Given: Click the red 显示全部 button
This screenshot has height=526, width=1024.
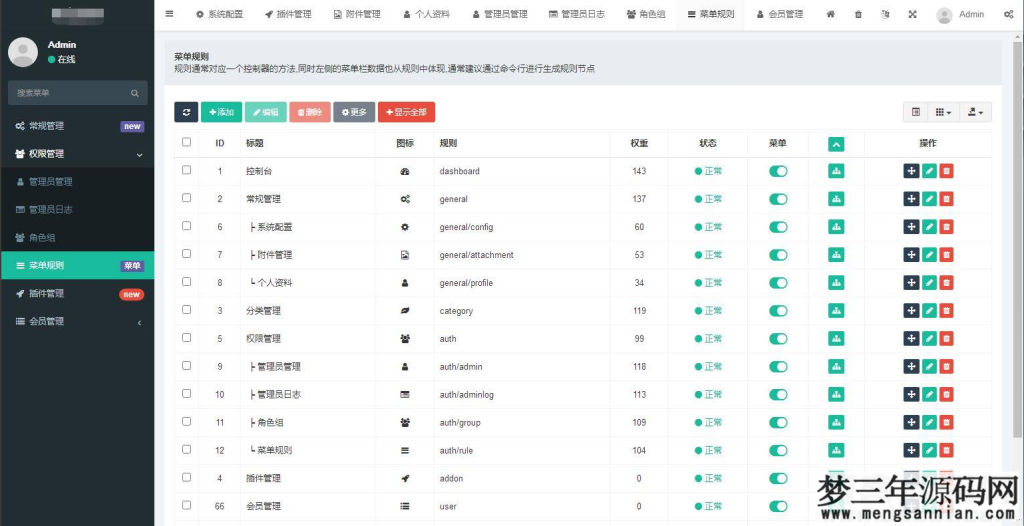Looking at the screenshot, I should (x=406, y=112).
